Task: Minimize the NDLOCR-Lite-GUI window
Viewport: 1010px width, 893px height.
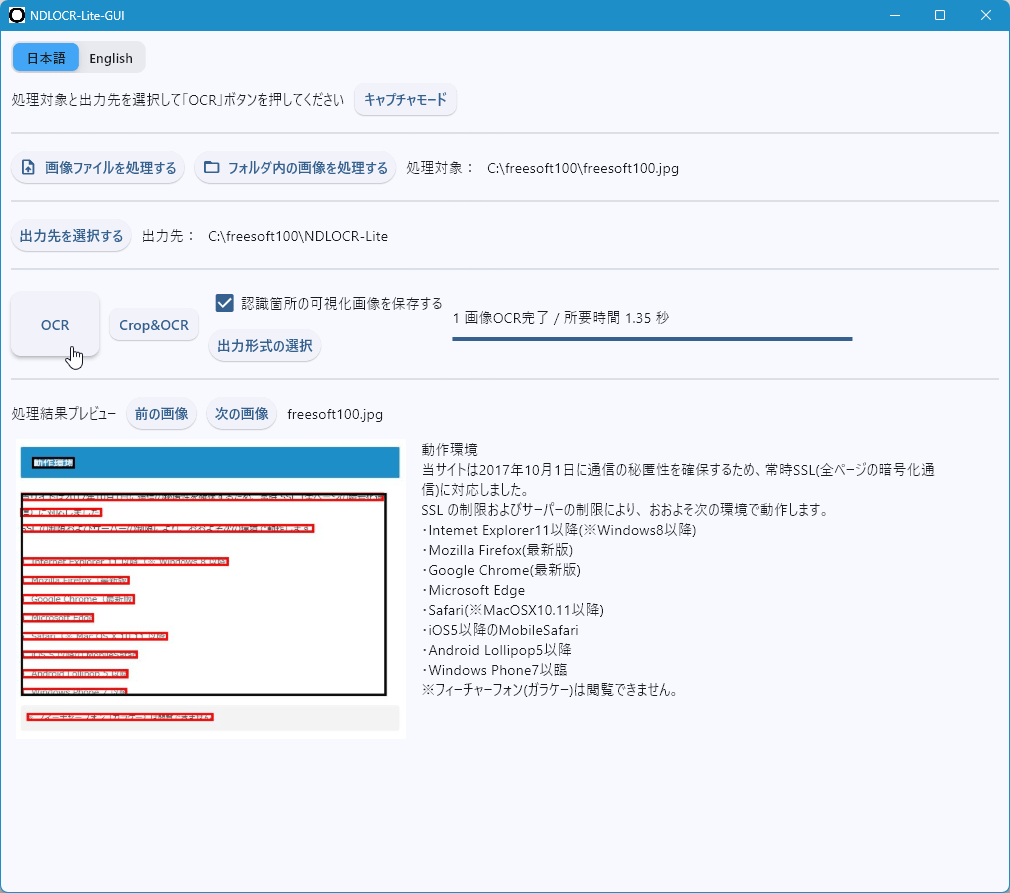Action: click(894, 15)
